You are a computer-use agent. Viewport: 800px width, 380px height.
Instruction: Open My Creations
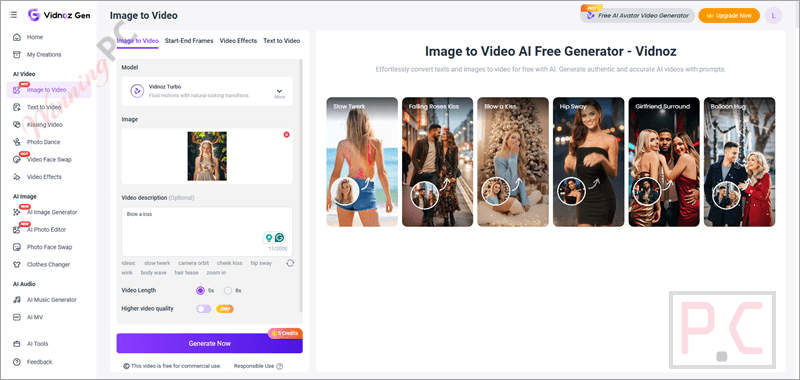43,55
